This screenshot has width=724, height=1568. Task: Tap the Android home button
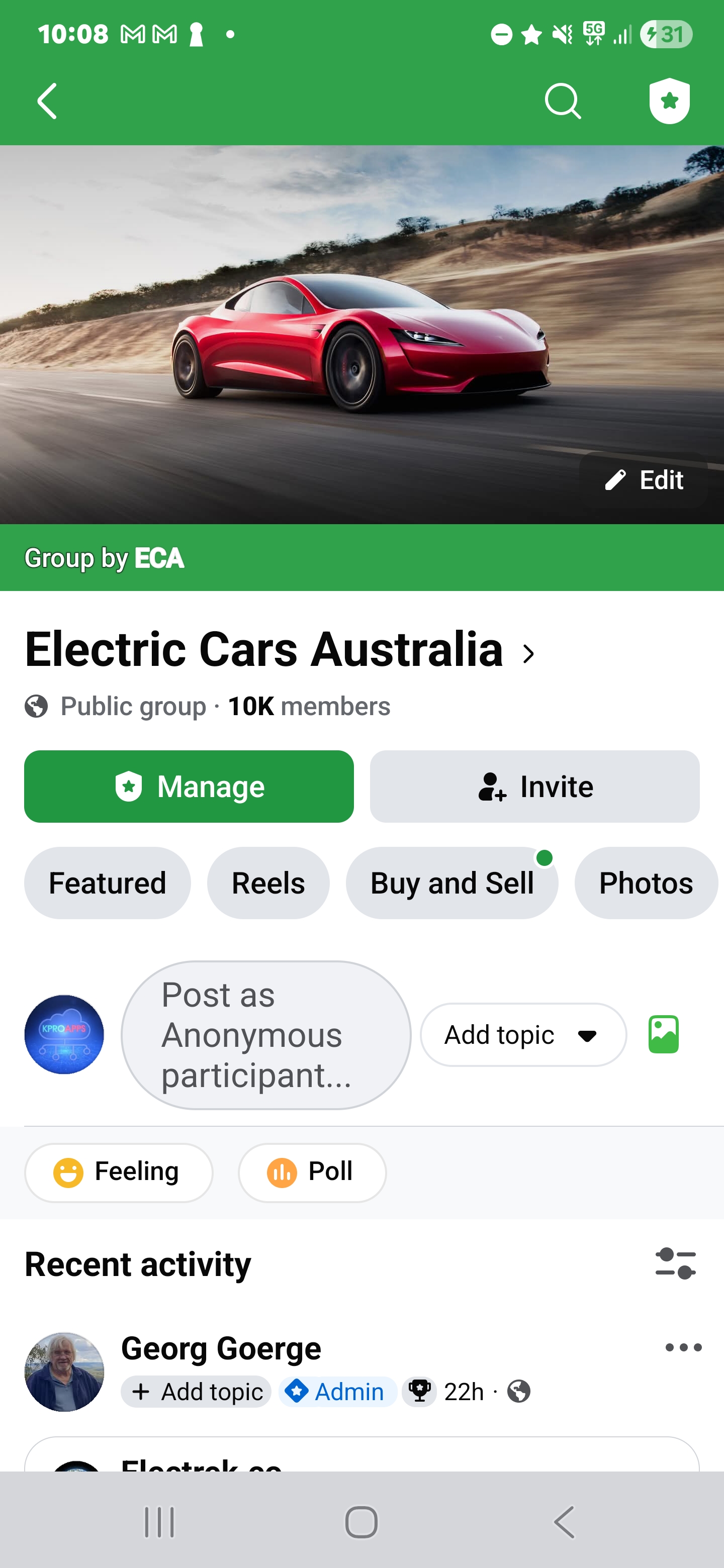[361, 1522]
